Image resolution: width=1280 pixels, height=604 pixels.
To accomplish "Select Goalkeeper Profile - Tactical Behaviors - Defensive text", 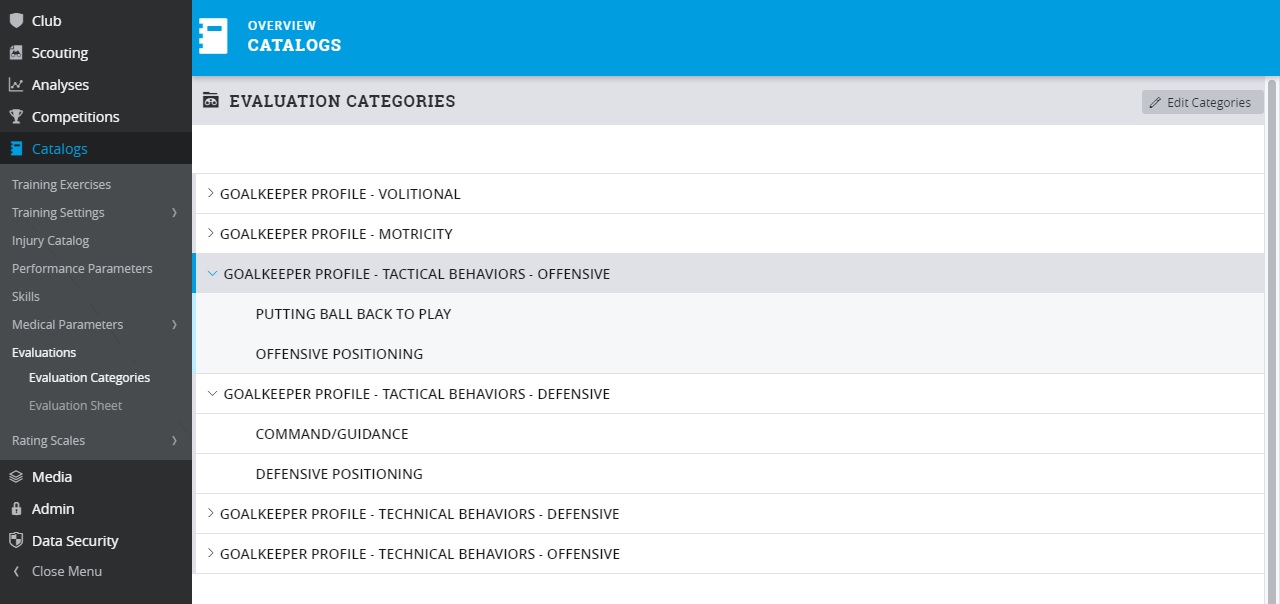I will point(417,394).
